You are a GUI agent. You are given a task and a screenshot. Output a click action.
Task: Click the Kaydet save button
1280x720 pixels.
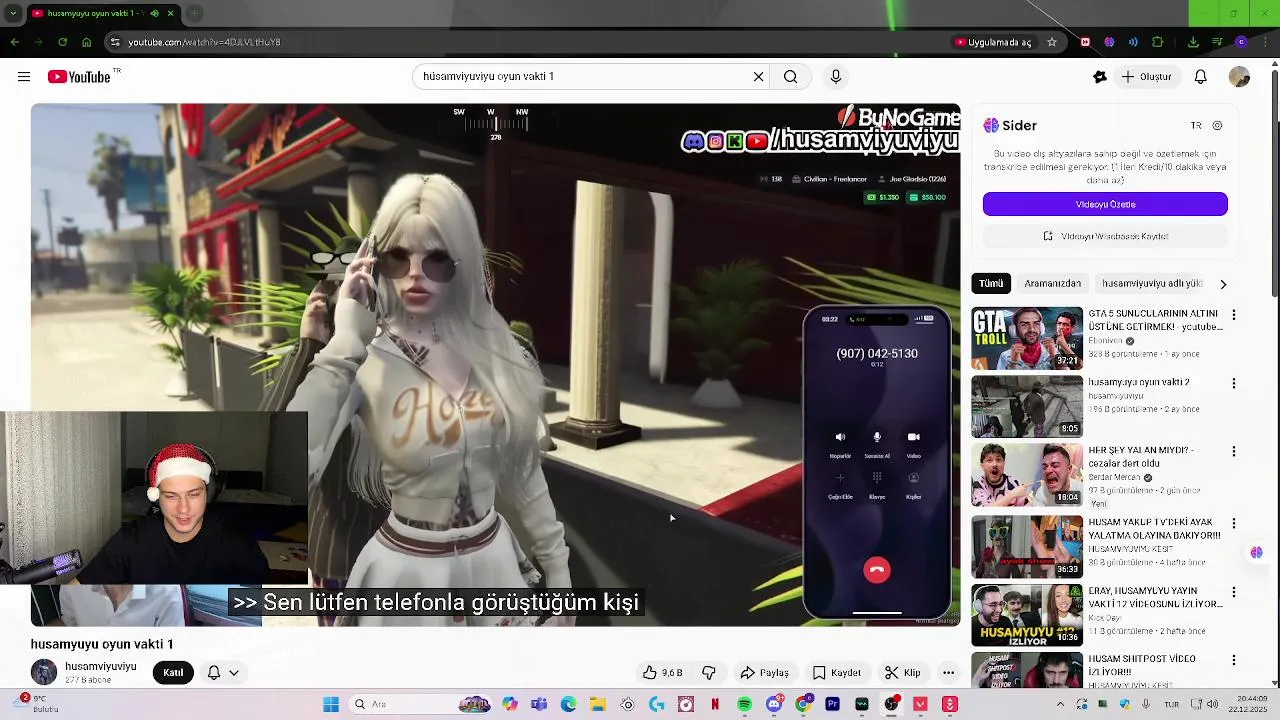[837, 673]
